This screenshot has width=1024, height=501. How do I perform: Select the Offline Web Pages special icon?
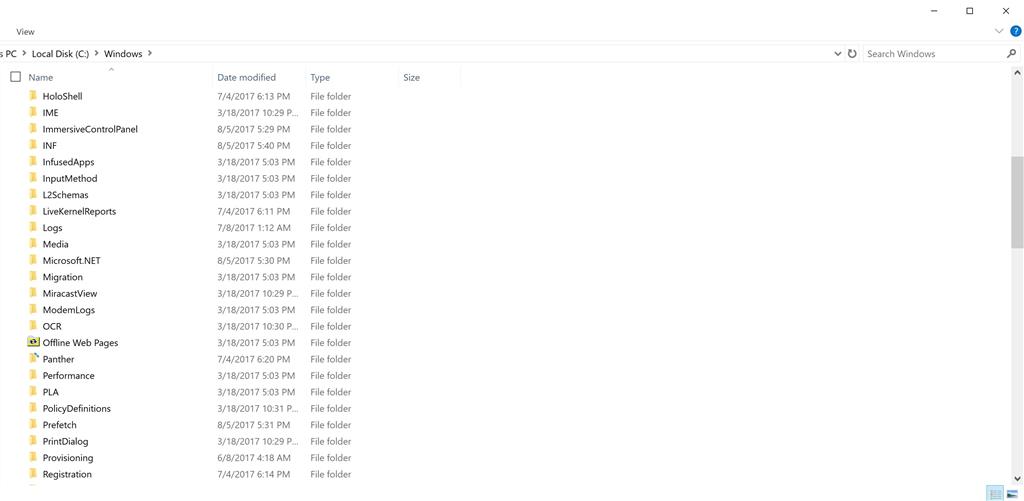pos(33,342)
